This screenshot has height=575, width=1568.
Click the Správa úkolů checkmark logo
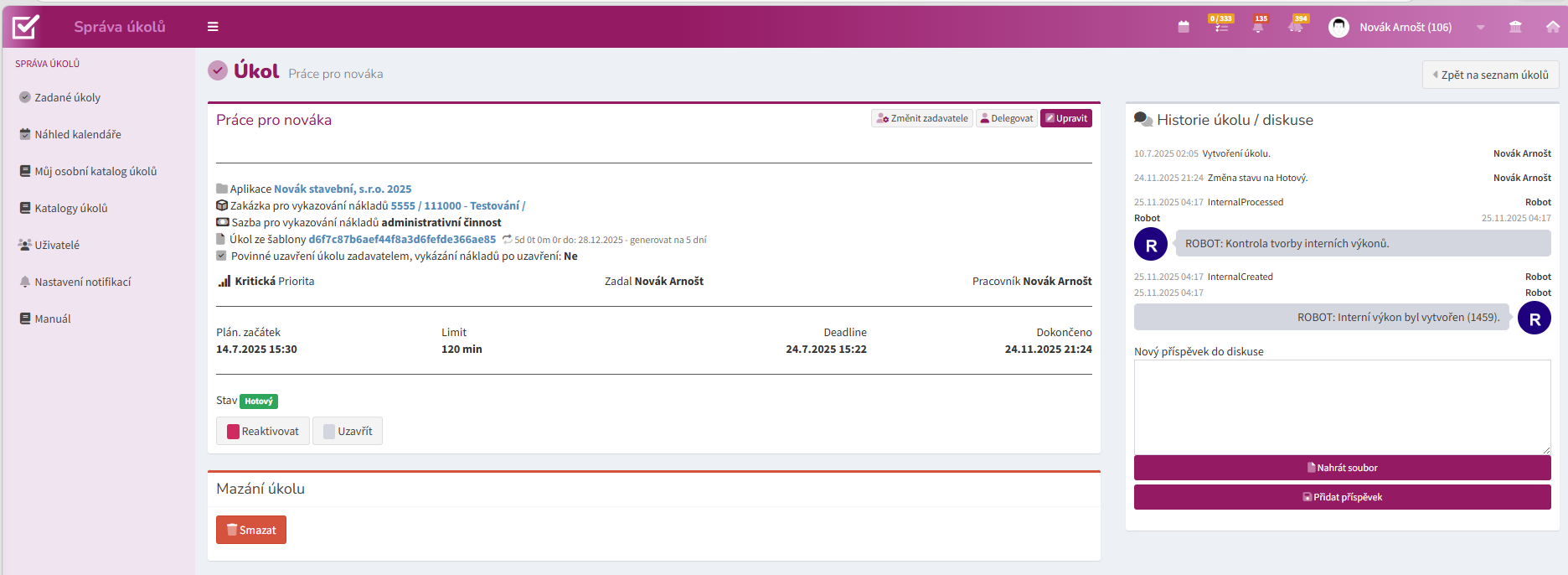[25, 27]
